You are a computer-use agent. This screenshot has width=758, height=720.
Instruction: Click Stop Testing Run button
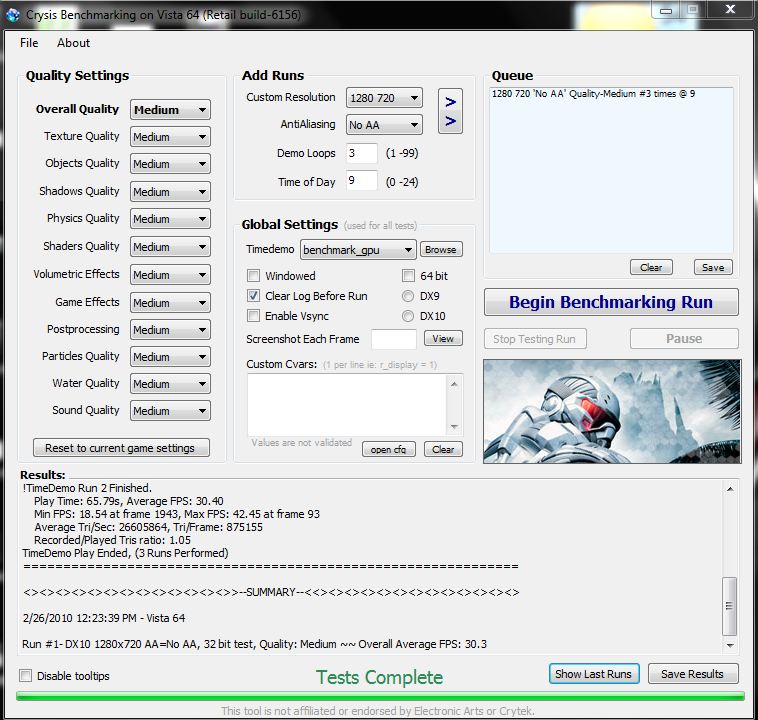[535, 339]
